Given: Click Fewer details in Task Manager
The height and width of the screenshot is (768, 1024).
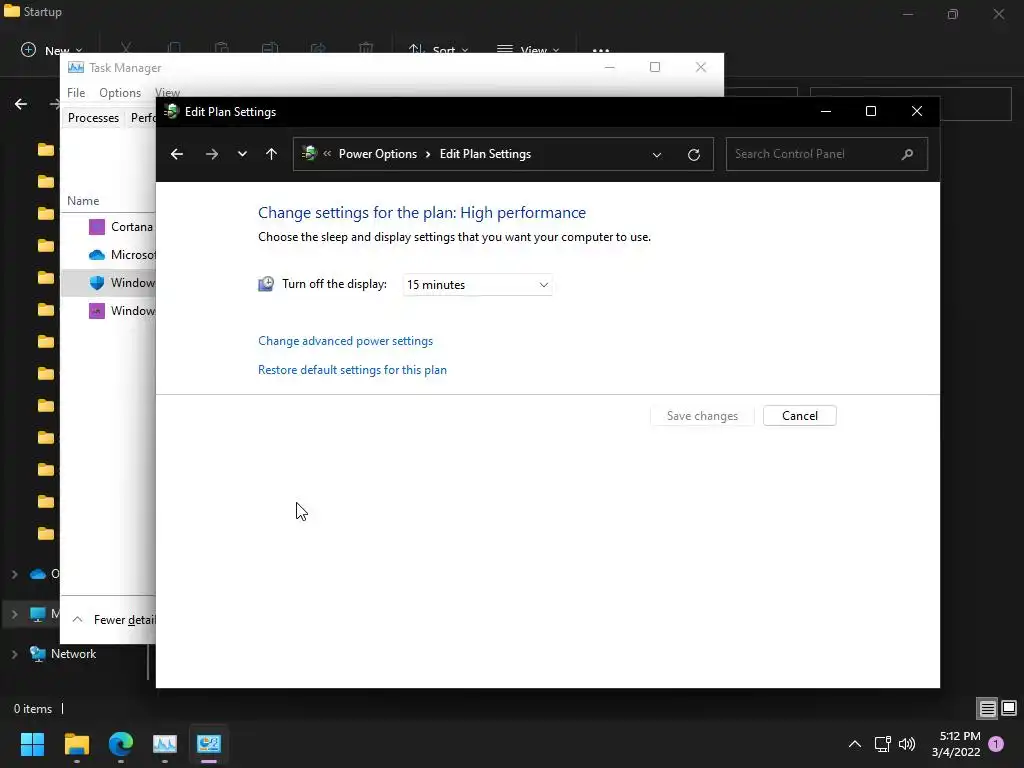Looking at the screenshot, I should [x=114, y=620].
